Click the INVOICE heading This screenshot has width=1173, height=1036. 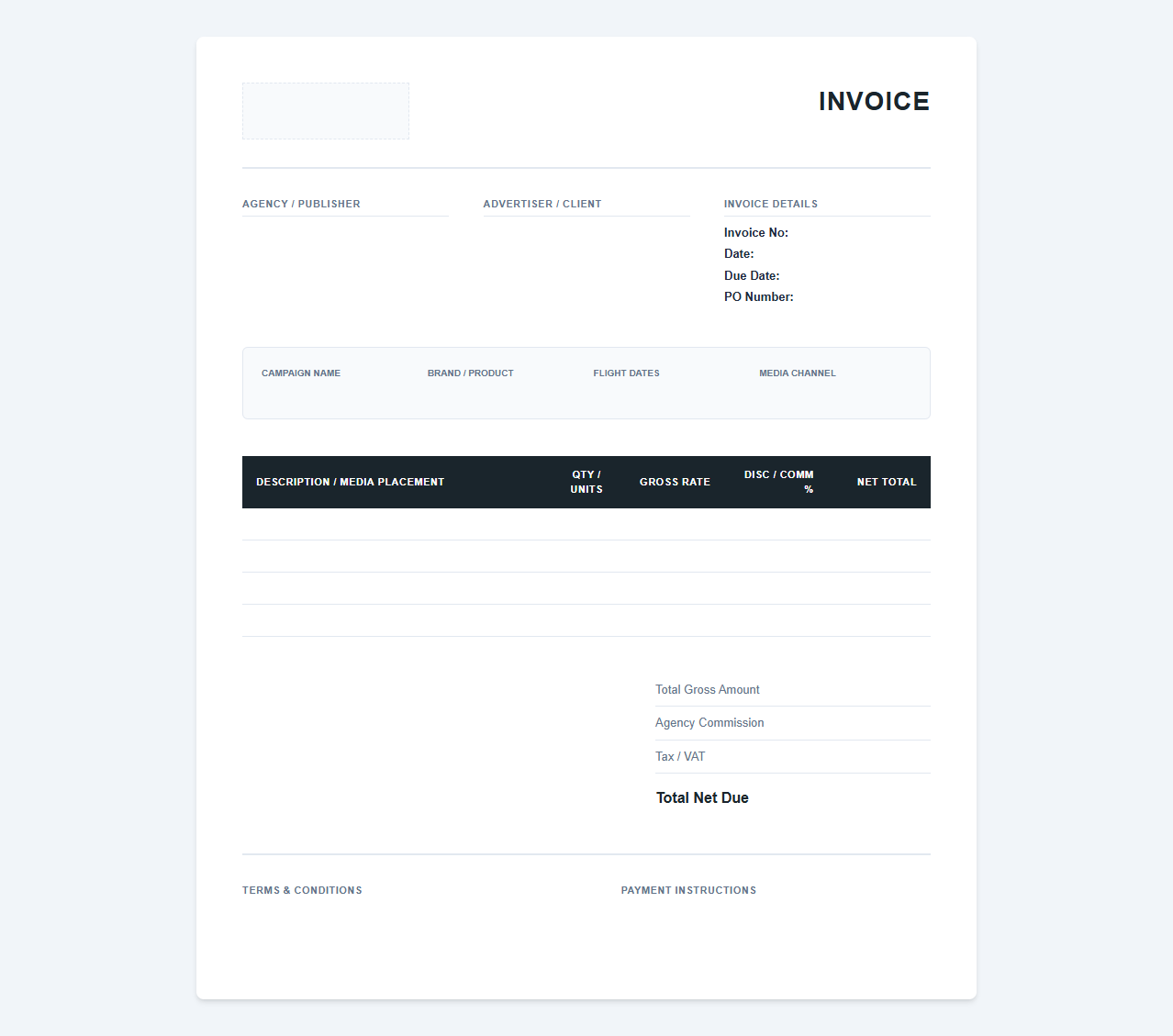874,101
